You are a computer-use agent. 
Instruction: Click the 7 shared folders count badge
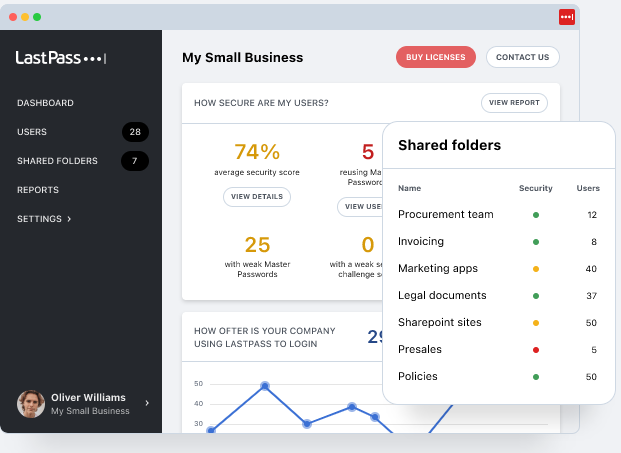[x=135, y=161]
